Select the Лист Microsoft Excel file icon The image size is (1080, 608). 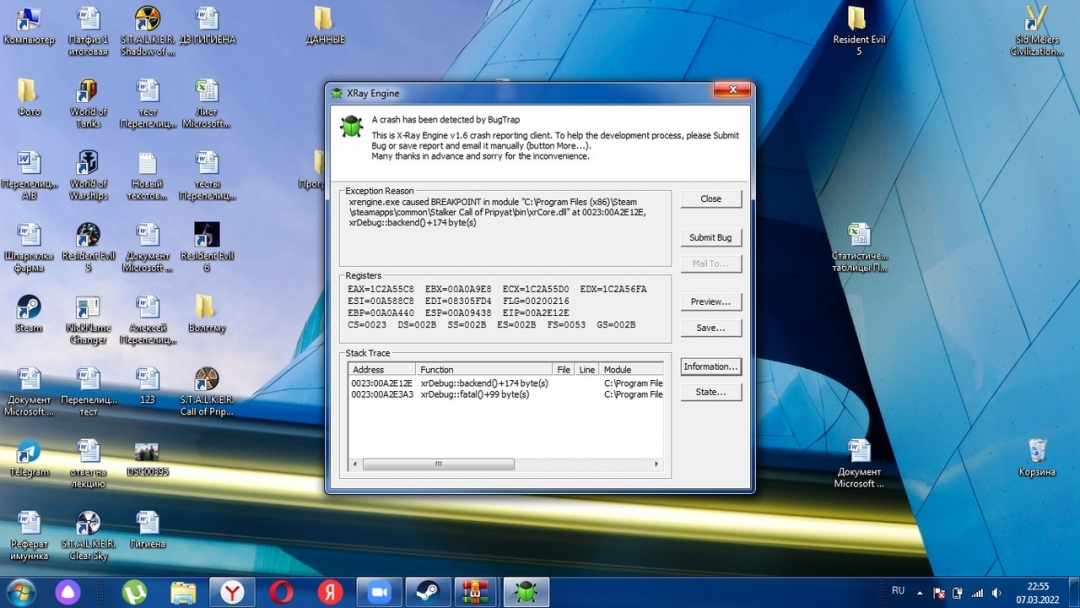pos(207,103)
